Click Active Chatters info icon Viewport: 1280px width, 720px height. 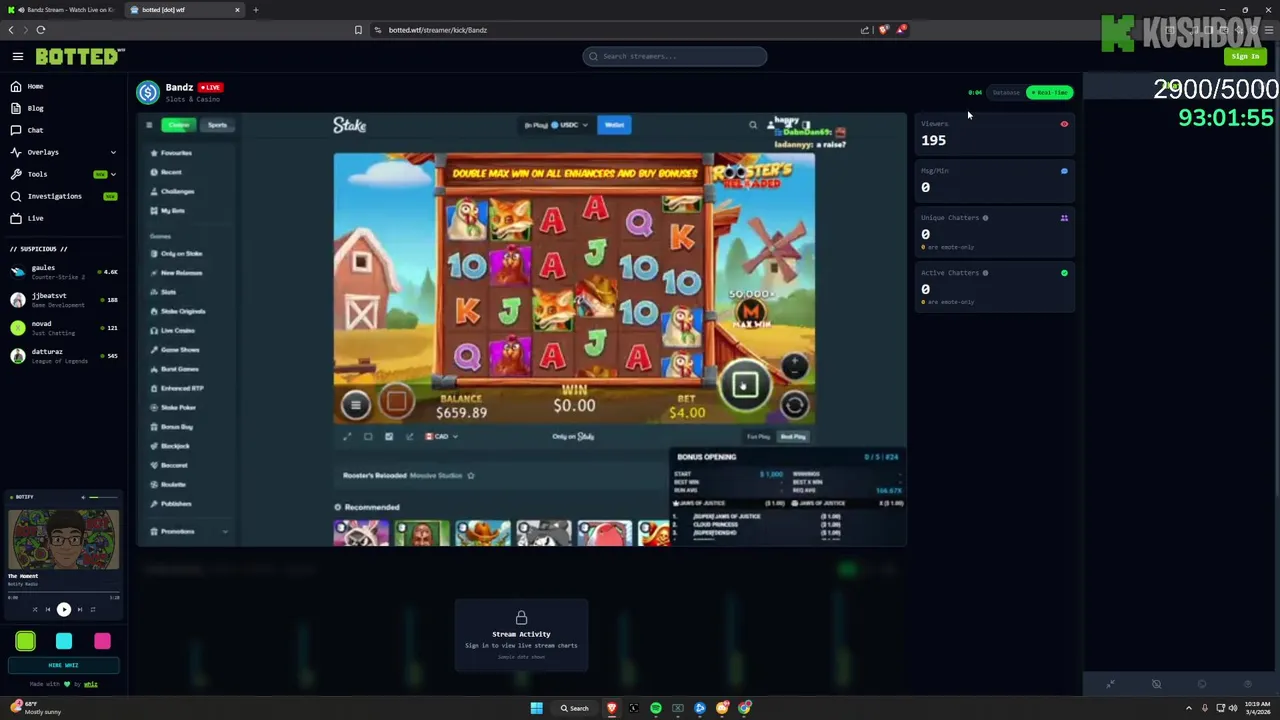coord(985,273)
